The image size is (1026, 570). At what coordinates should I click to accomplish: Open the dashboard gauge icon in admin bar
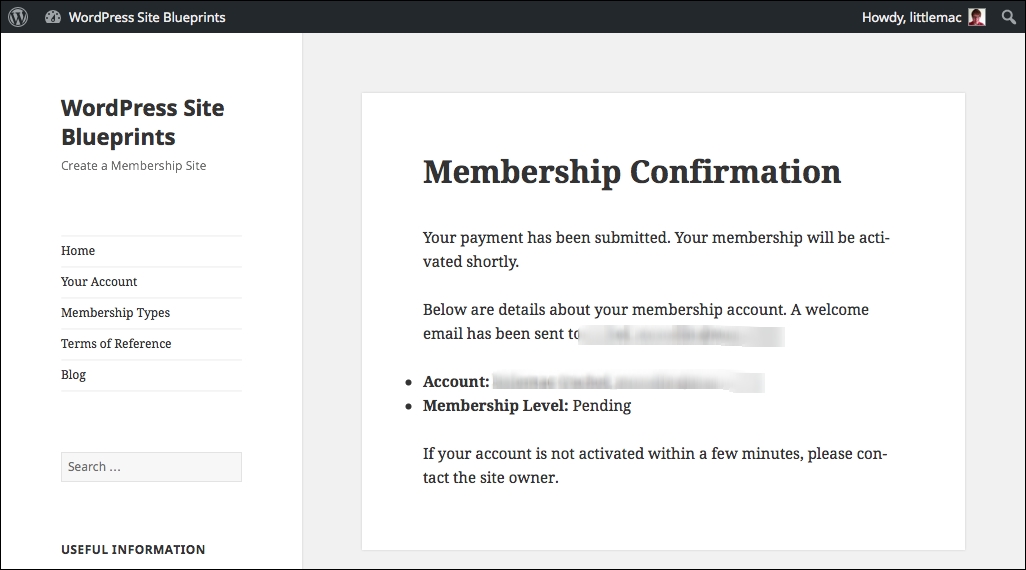tap(53, 17)
